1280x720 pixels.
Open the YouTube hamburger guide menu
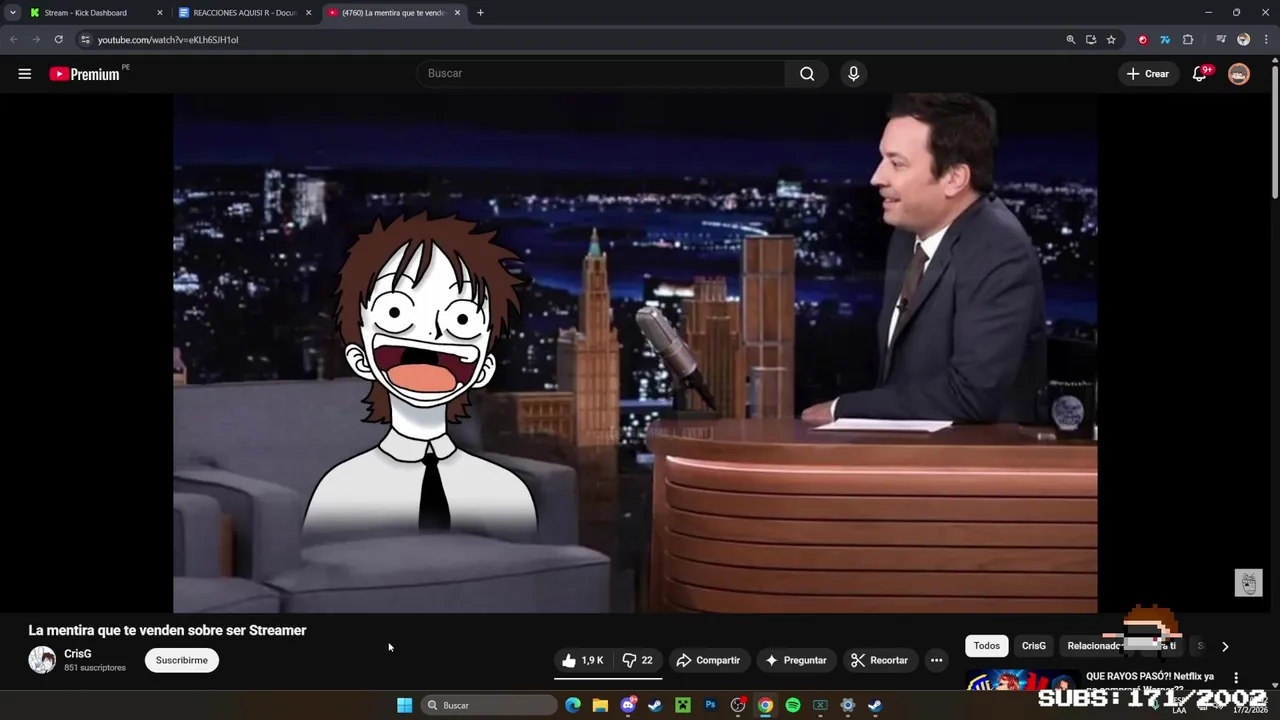click(25, 74)
